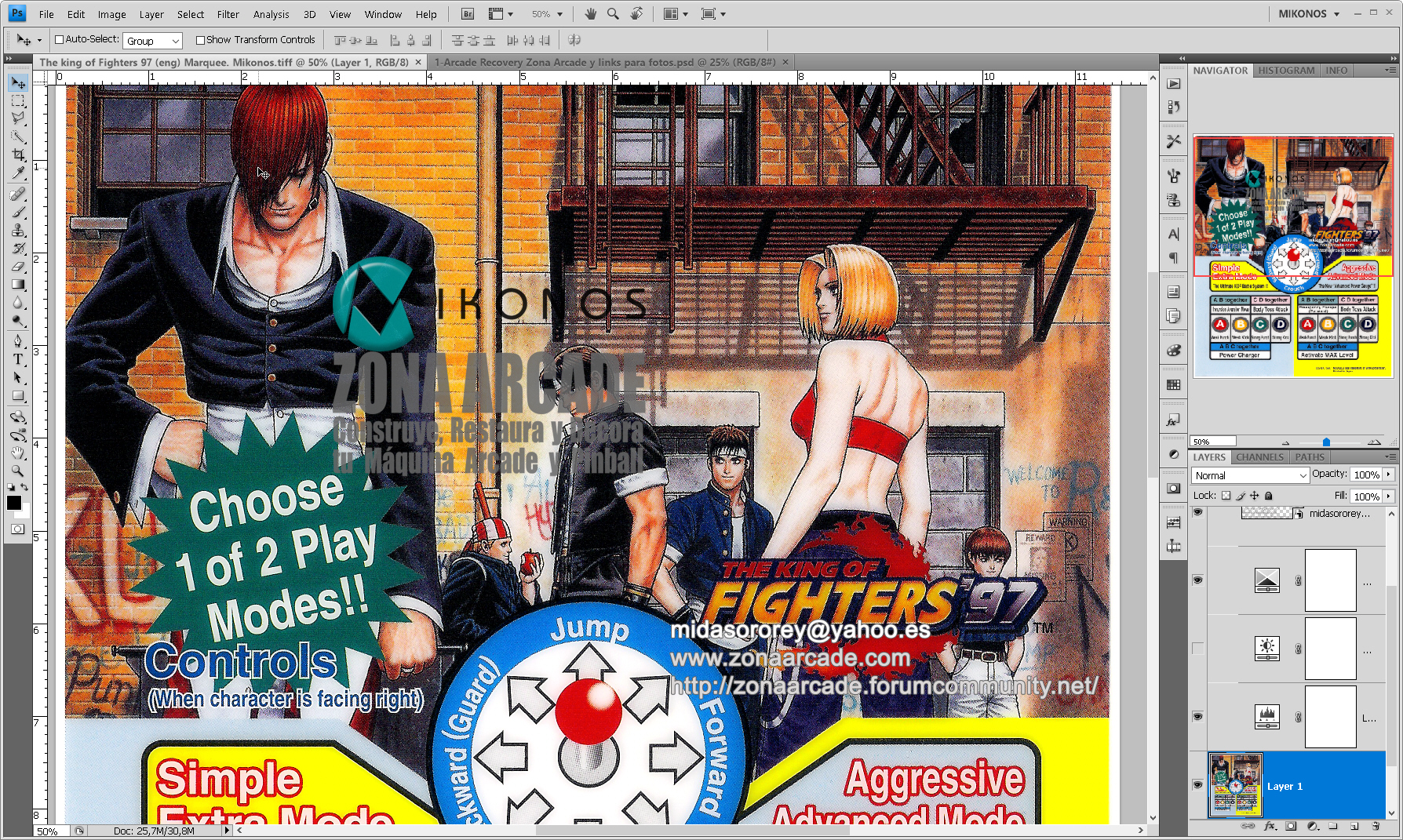The height and width of the screenshot is (840, 1403).
Task: Click the Zoom tool in toolbox
Action: (x=18, y=471)
